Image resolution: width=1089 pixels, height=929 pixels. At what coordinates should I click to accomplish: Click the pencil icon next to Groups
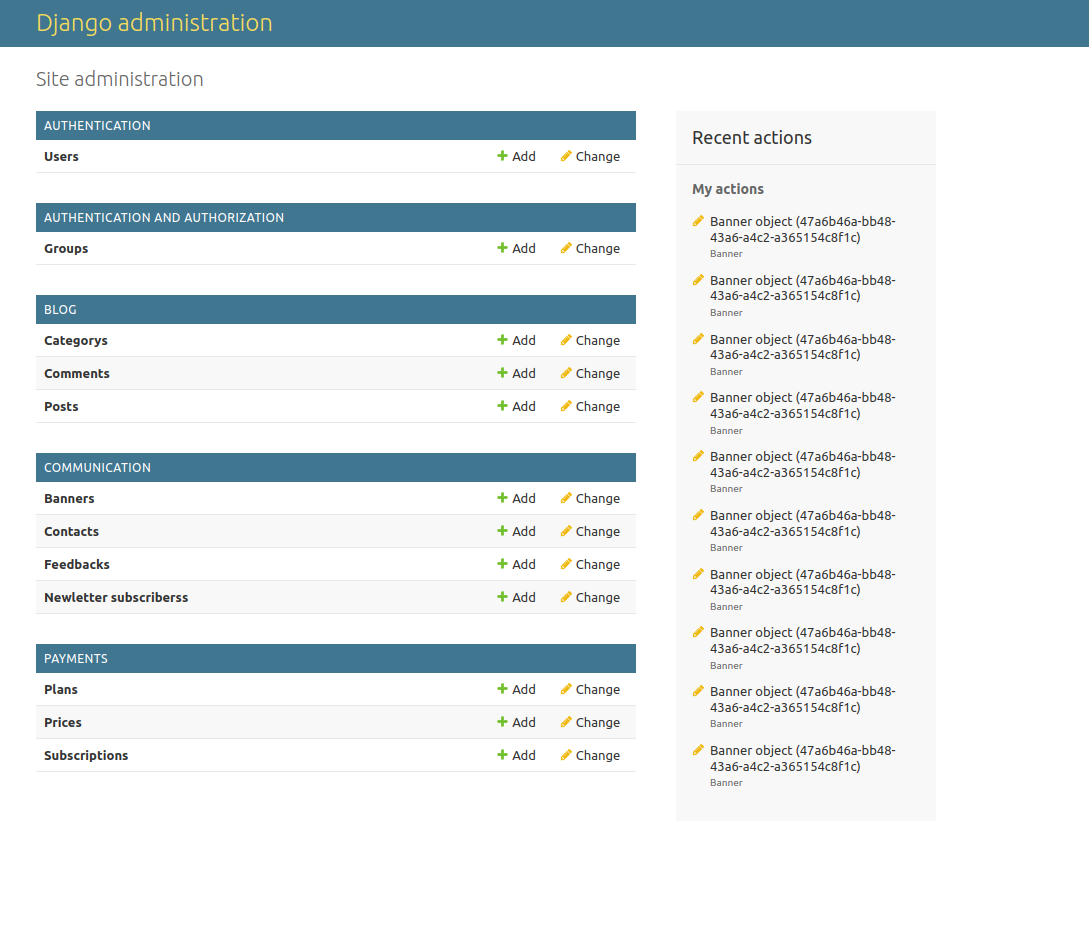[566, 248]
